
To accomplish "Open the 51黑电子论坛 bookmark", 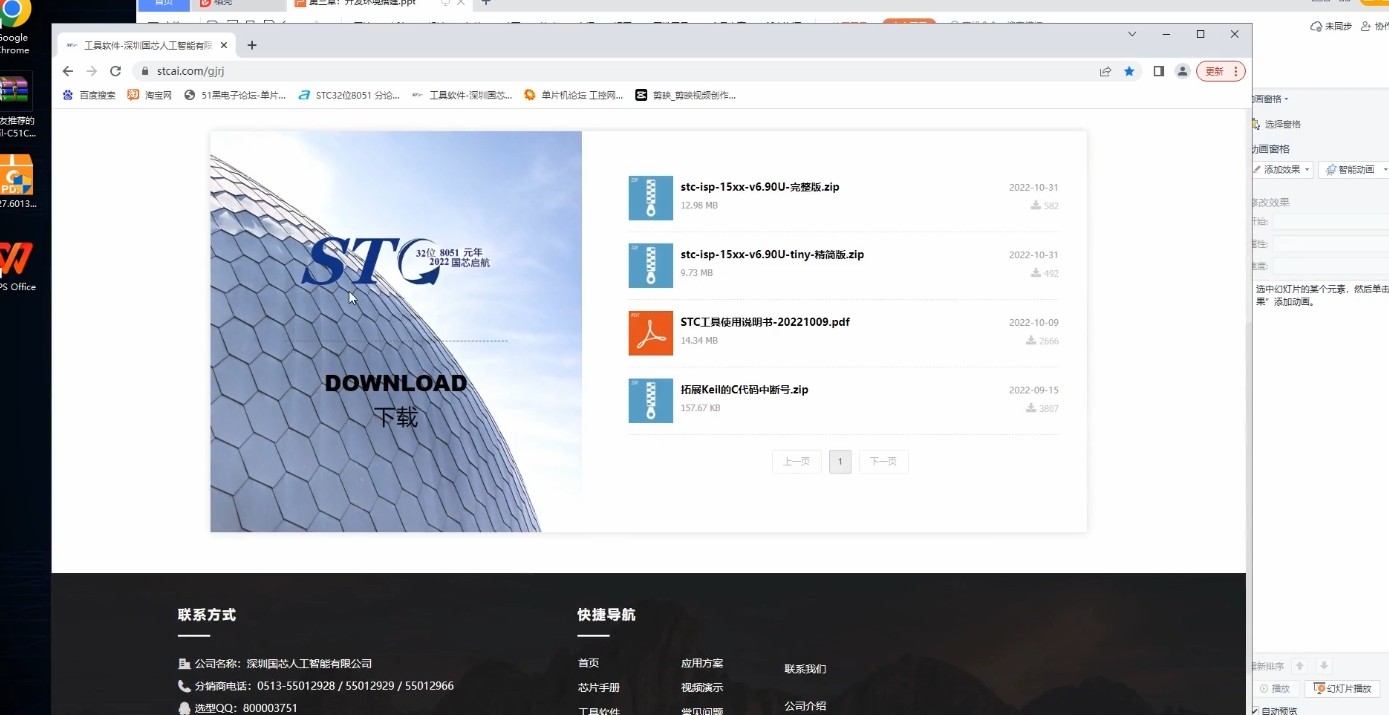I will click(x=236, y=95).
